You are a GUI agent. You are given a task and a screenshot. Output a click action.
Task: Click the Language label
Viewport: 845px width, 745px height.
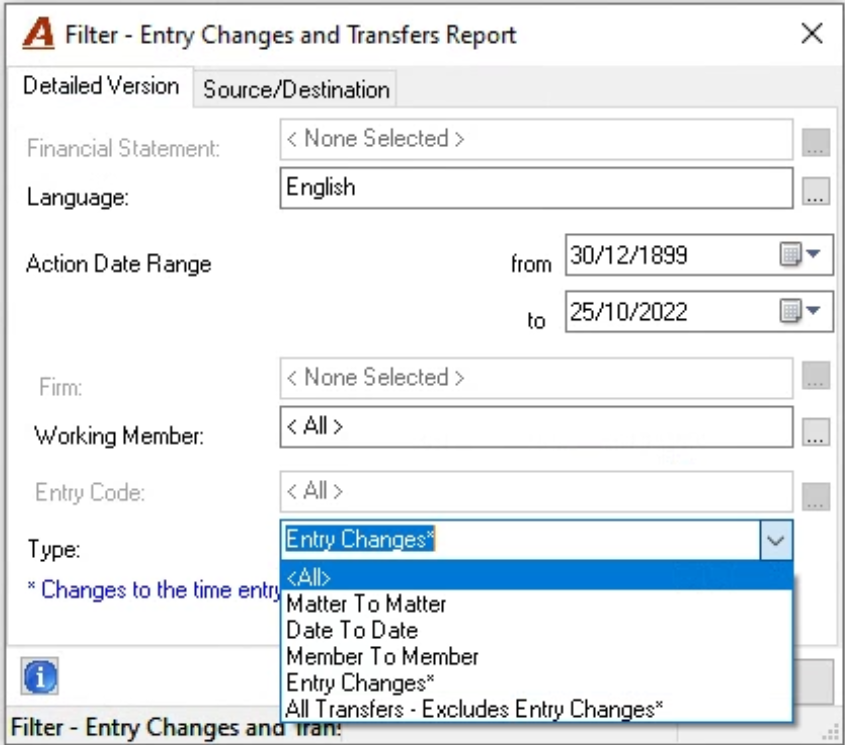78,197
